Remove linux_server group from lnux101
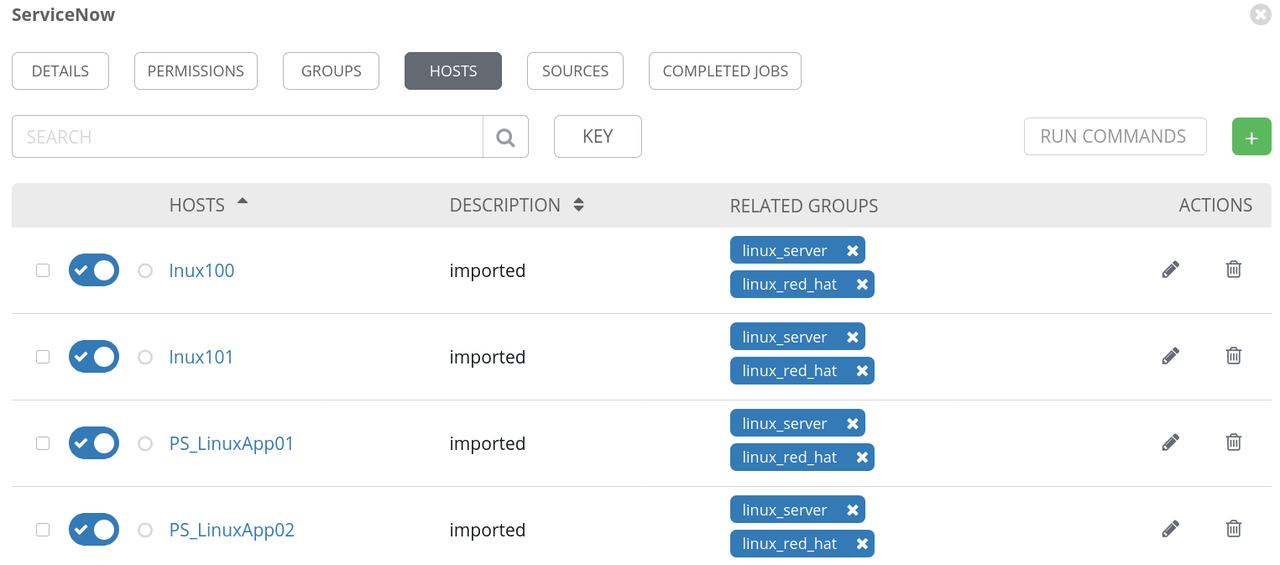 click(x=852, y=337)
